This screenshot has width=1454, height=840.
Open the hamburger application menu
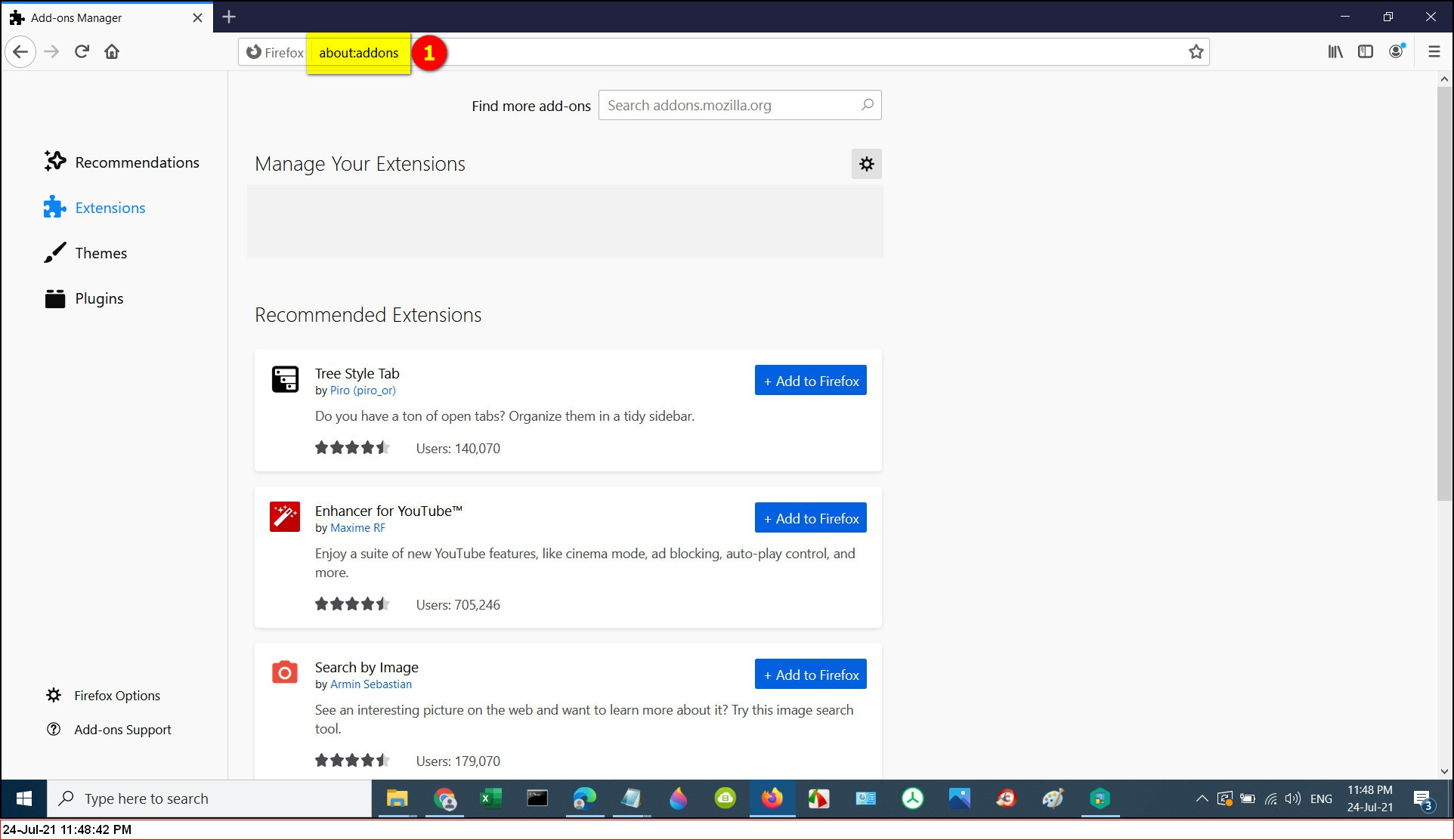(1434, 52)
